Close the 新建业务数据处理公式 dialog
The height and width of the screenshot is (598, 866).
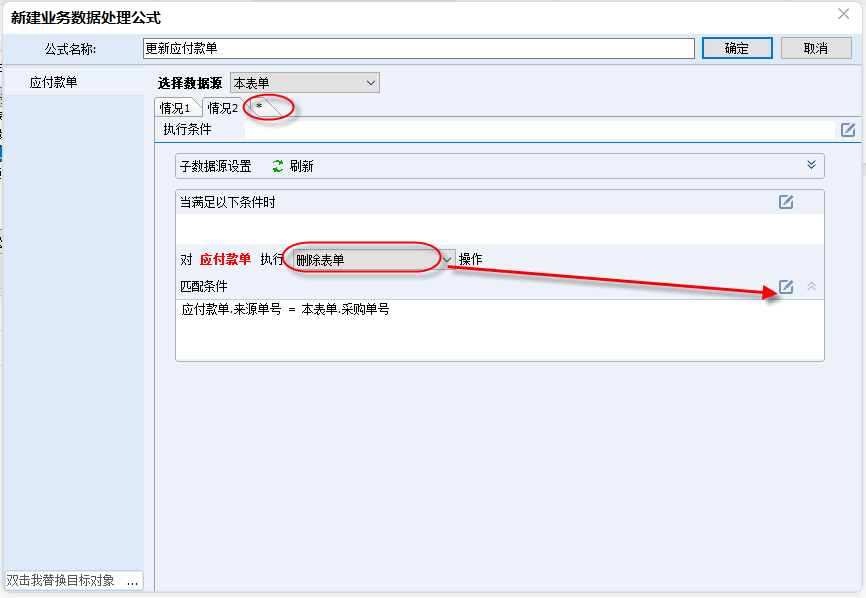tap(843, 14)
